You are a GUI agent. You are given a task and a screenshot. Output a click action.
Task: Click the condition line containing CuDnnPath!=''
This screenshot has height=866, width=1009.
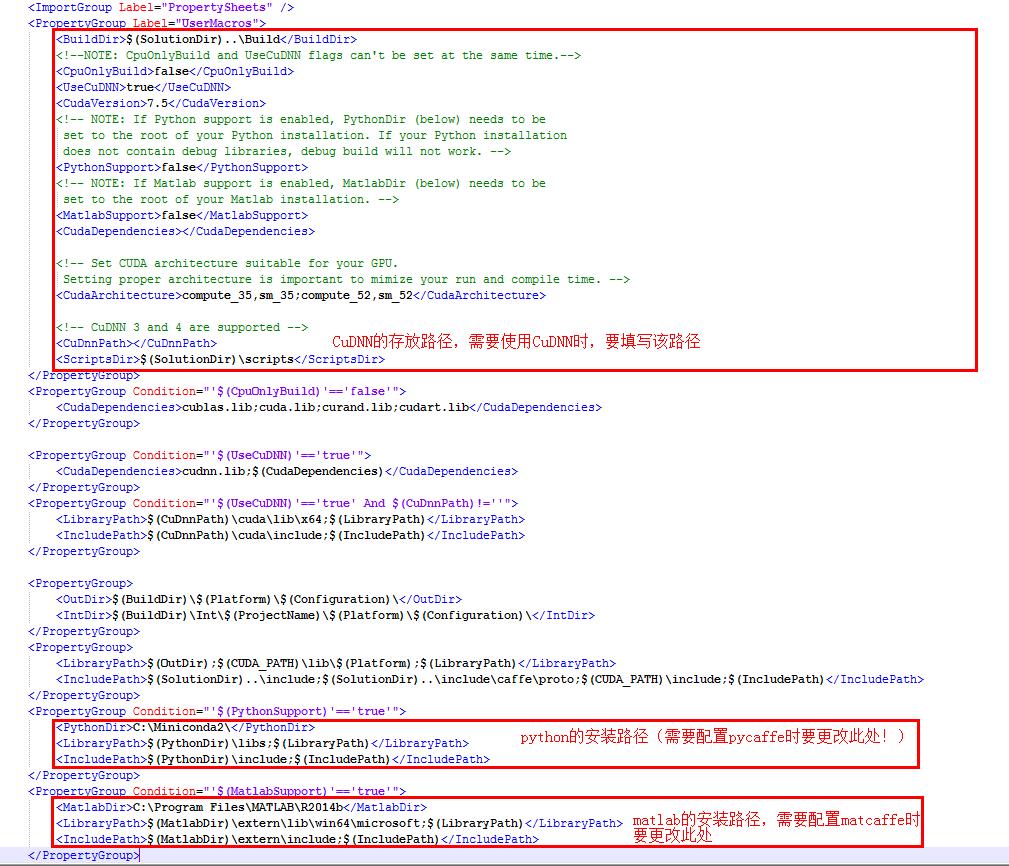[273, 503]
